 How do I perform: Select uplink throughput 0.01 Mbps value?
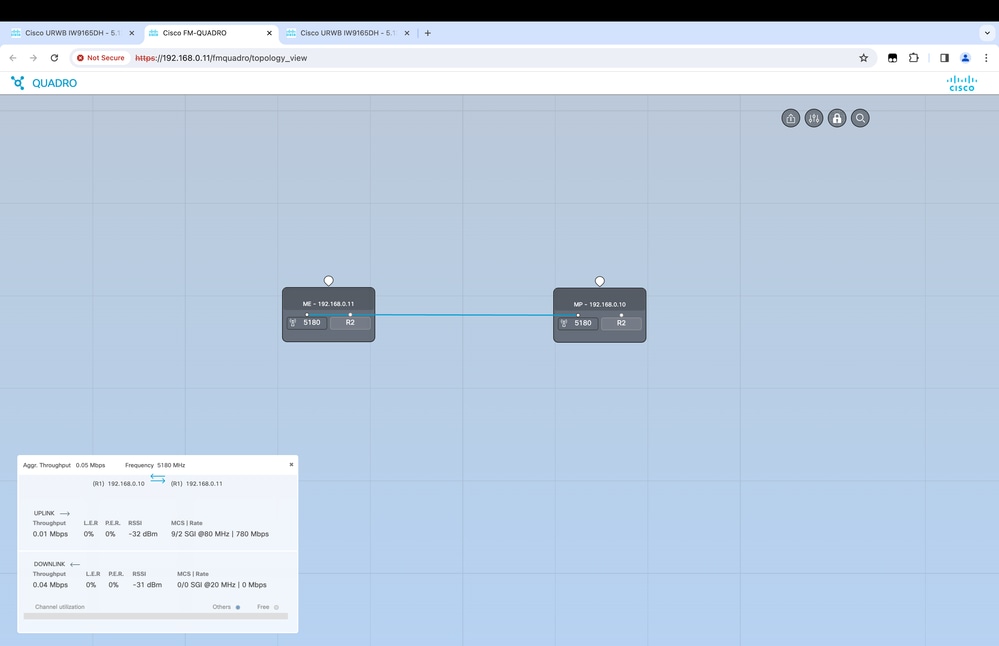tap(50, 534)
